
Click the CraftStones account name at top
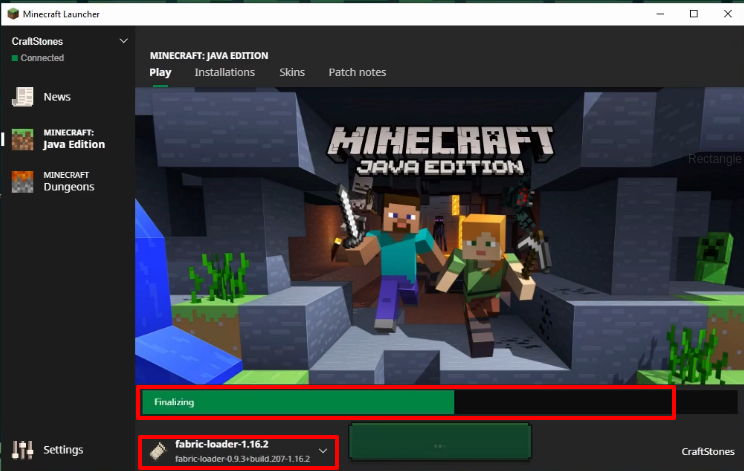[37, 41]
